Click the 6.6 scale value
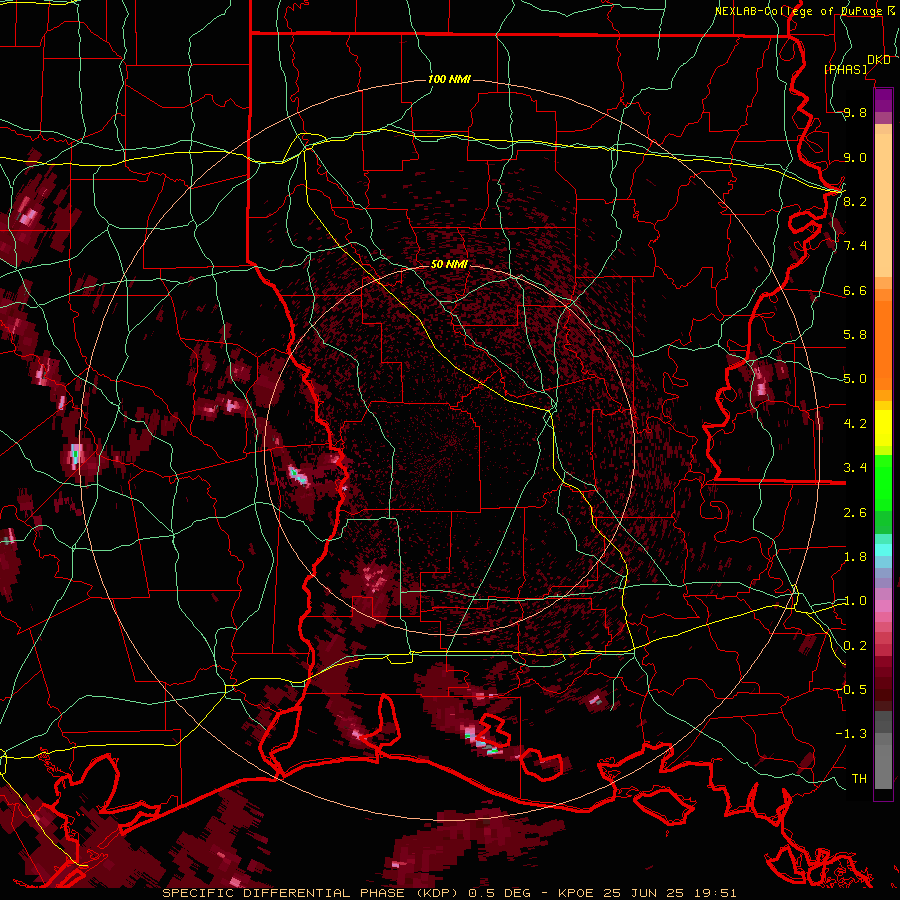The height and width of the screenshot is (900, 900). (x=855, y=290)
